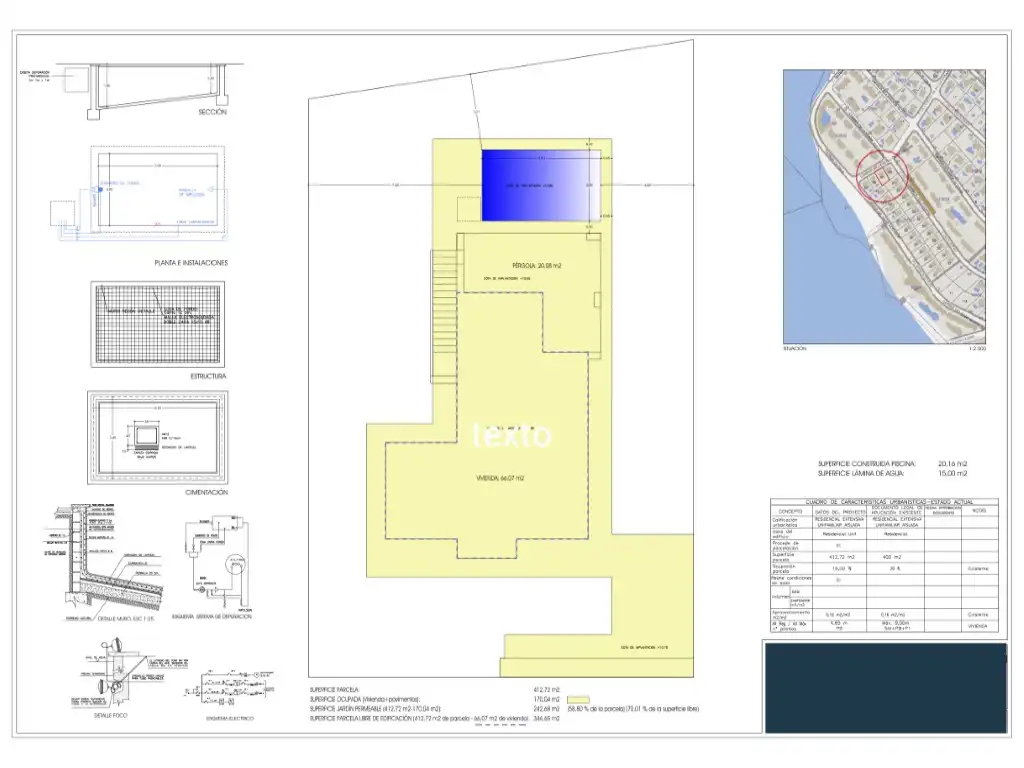Select the red circle on the situation map
Image resolution: width=1024 pixels, height=768 pixels.
coord(882,176)
